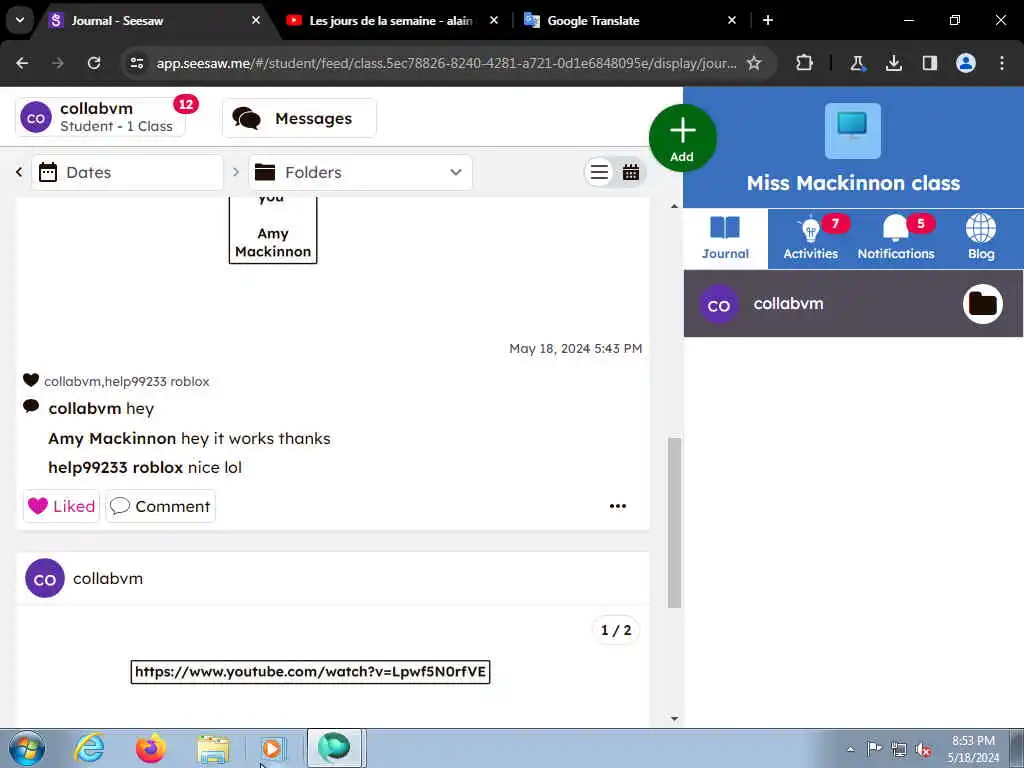Open the Dates calendar filter

click(127, 172)
